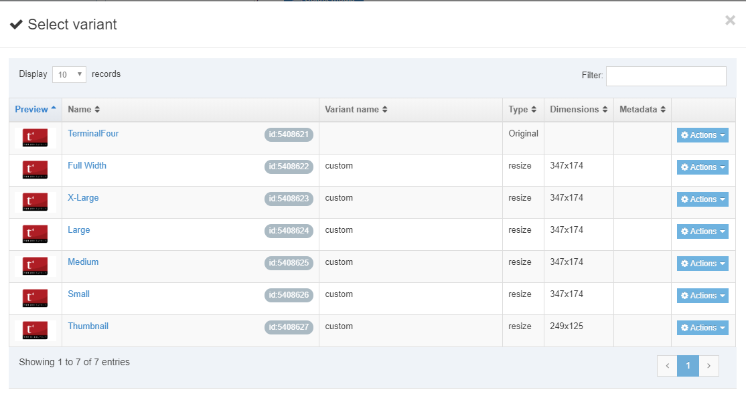Open Actions menu for Thumbnail row
746x394 pixels.
pos(702,327)
